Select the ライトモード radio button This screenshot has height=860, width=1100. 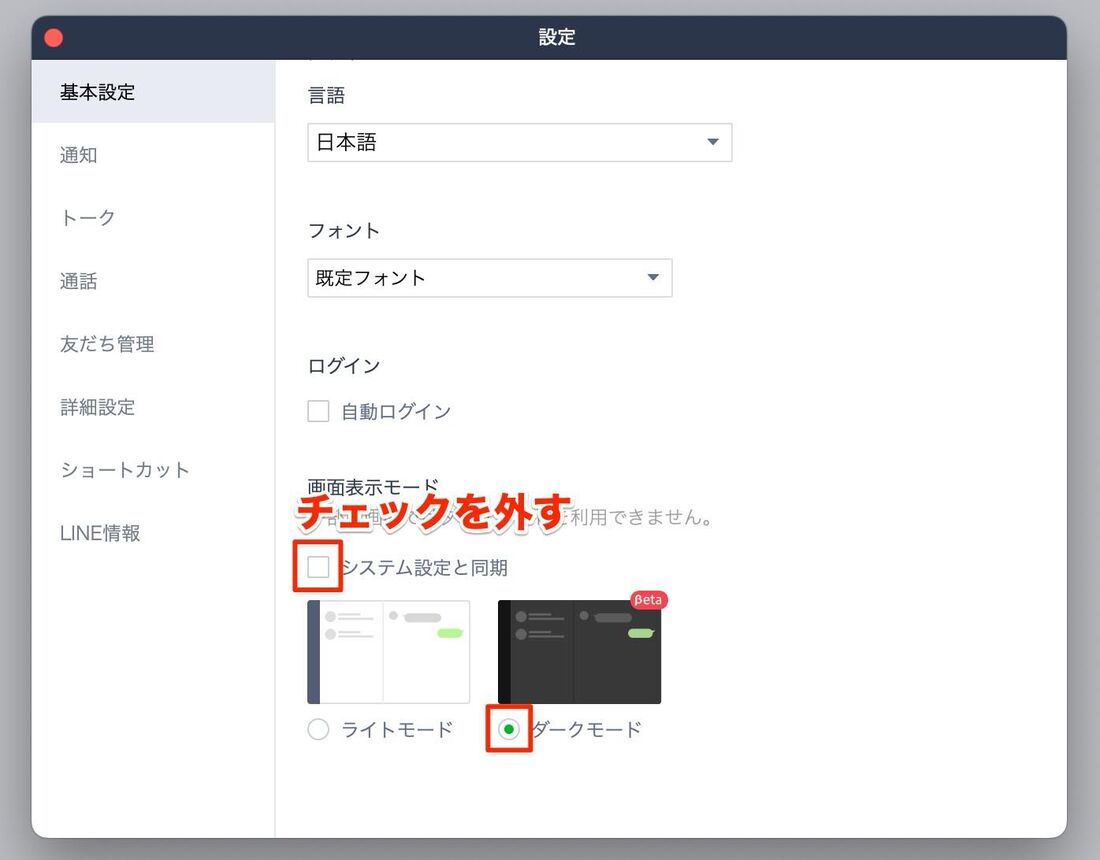[x=318, y=730]
